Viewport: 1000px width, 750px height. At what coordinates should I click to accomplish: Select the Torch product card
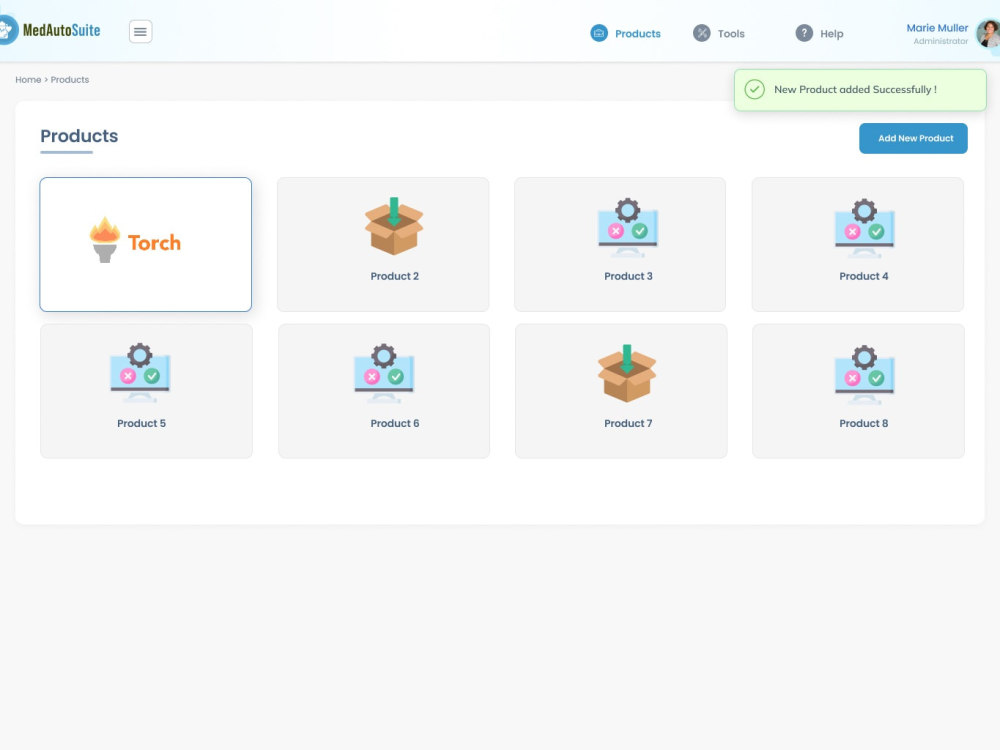point(145,244)
